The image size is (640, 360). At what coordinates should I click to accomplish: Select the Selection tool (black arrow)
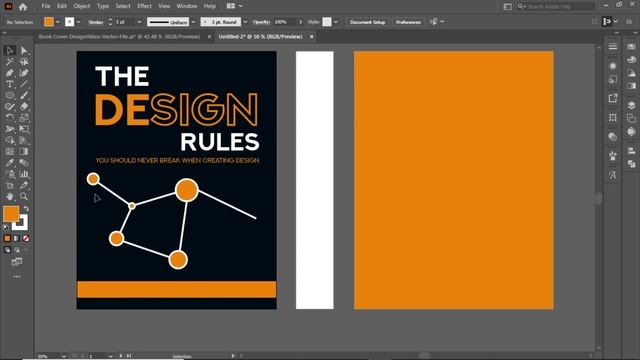tap(10, 50)
